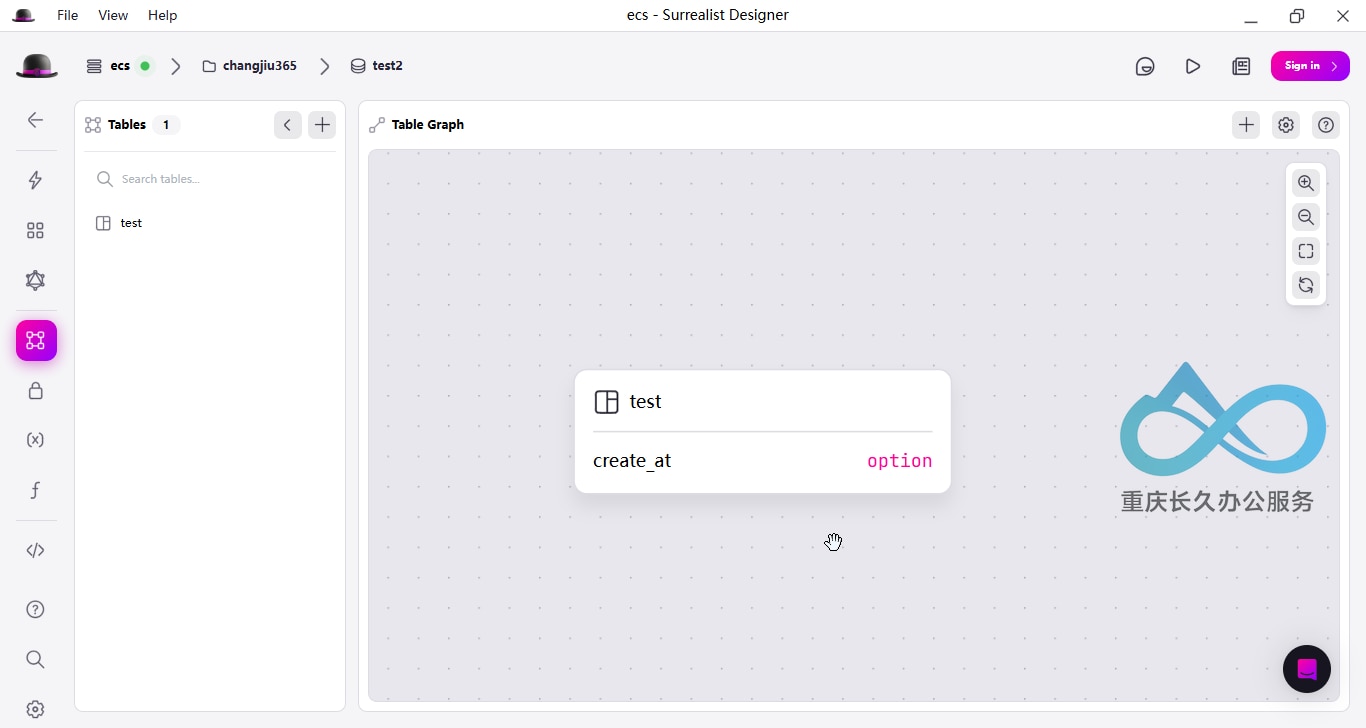Open the GraphQL view icon

[35, 280]
